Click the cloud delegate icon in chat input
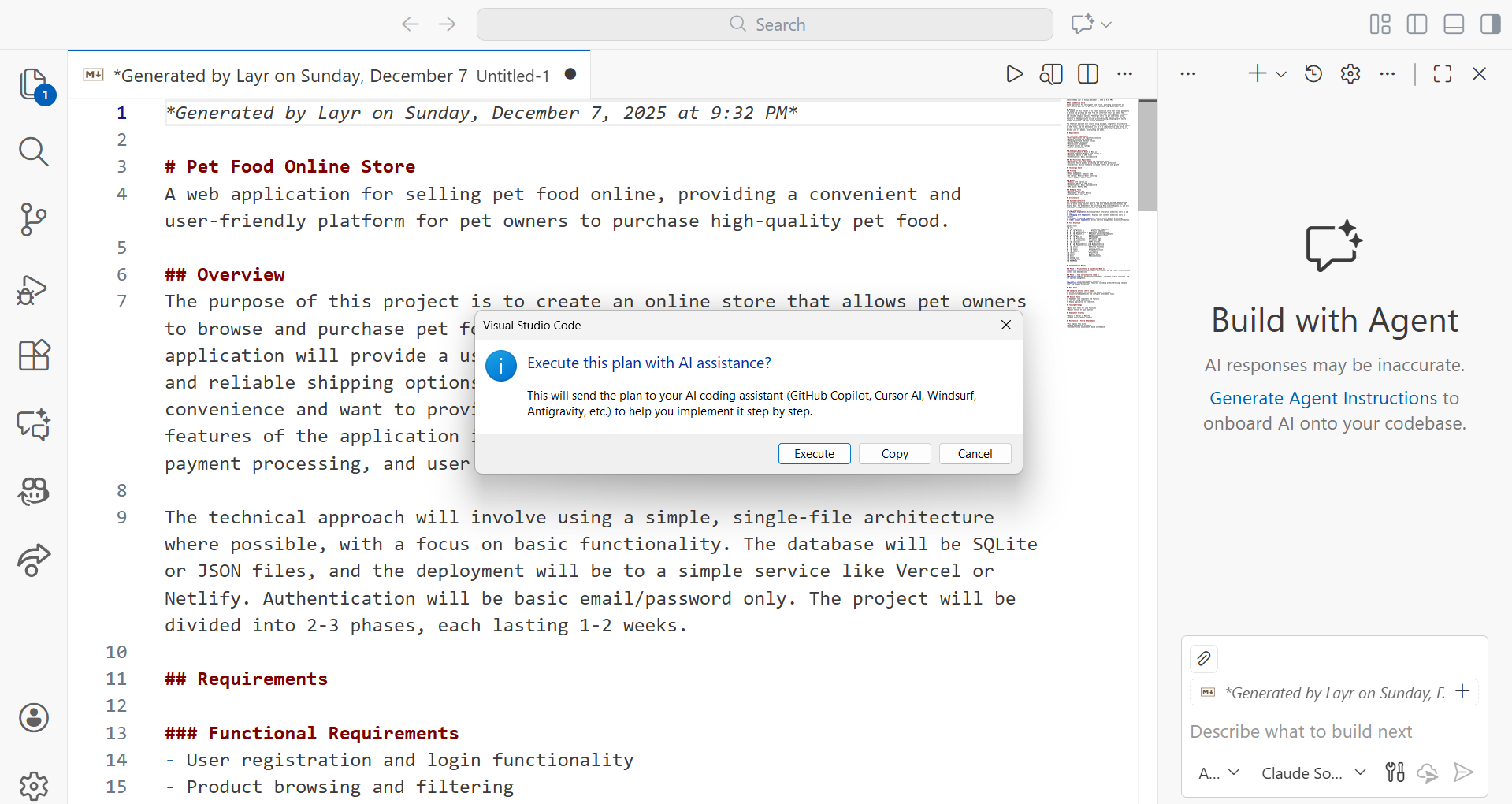Viewport: 1512px width, 804px height. coord(1428,772)
